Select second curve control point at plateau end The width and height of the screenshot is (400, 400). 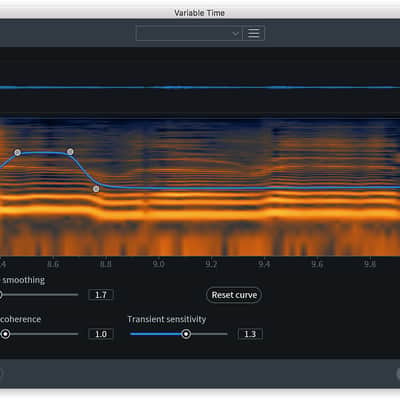70,152
